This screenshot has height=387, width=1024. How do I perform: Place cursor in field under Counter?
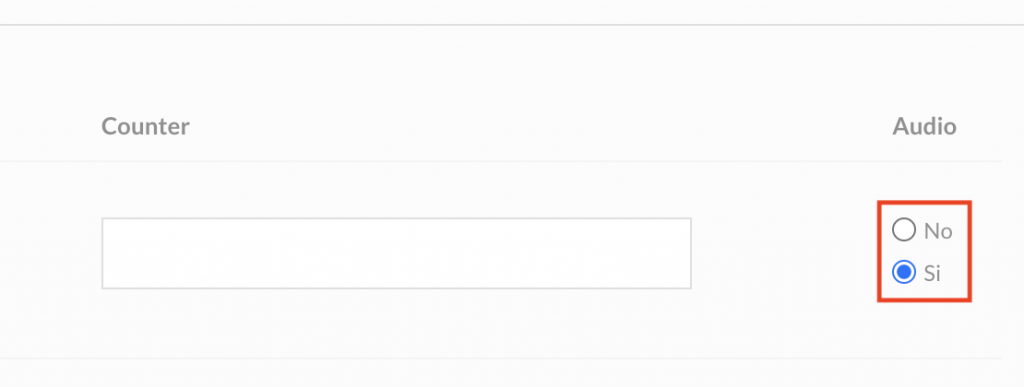pos(396,253)
